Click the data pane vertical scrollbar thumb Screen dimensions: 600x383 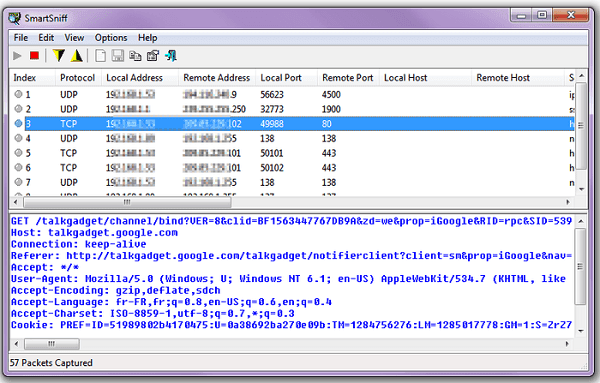coord(581,266)
